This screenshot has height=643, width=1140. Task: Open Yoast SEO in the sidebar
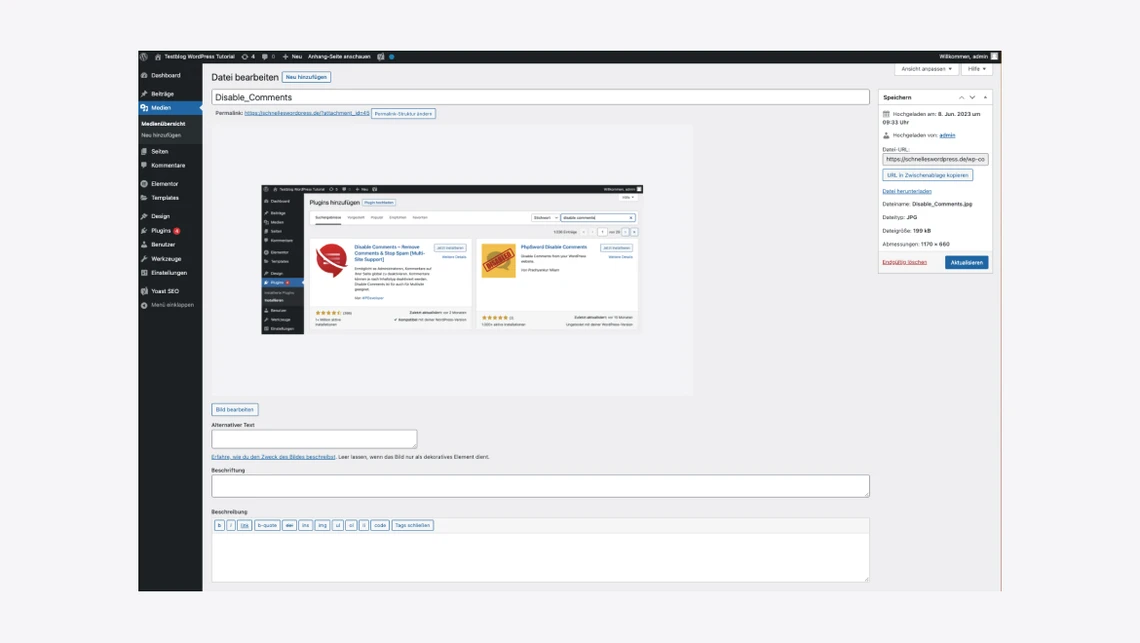pos(164,291)
